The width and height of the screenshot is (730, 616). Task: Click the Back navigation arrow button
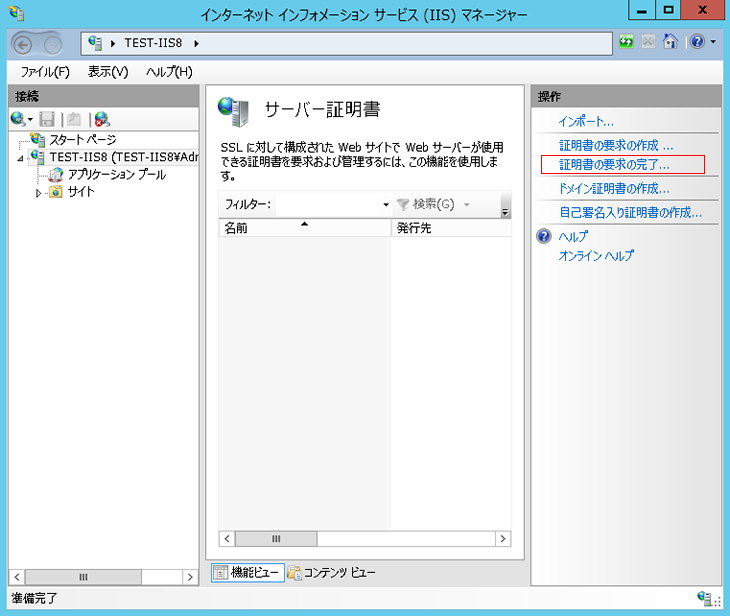22,45
